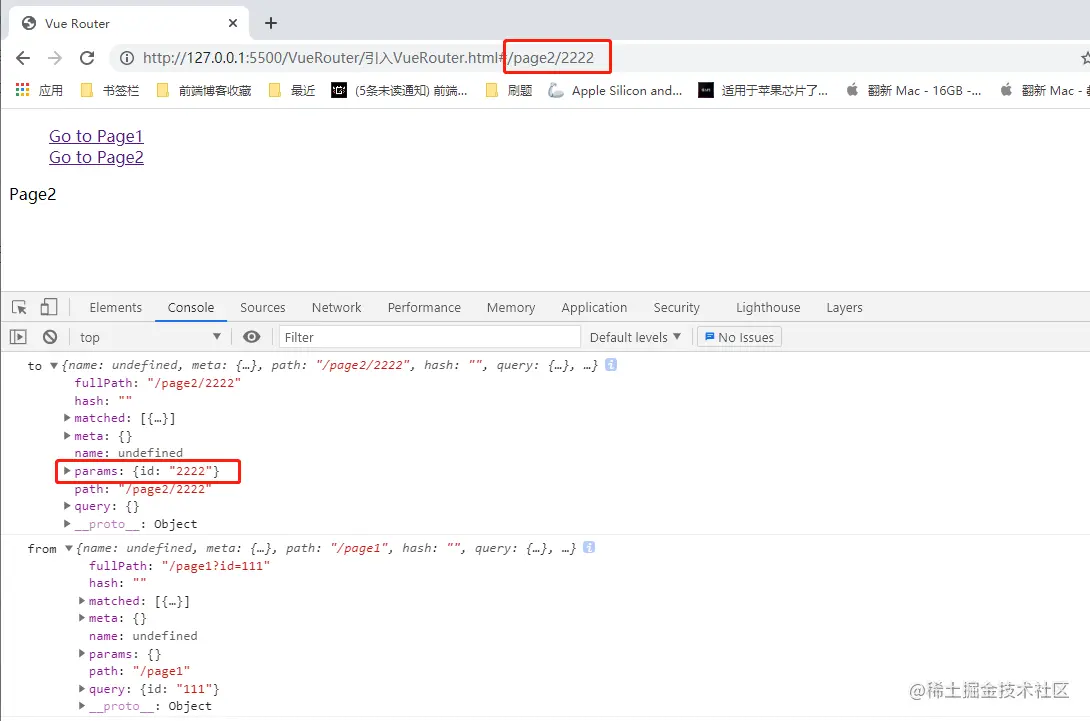Screen dimensions: 1090x721
Task: Open the Default levels dropdown
Action: [x=635, y=337]
